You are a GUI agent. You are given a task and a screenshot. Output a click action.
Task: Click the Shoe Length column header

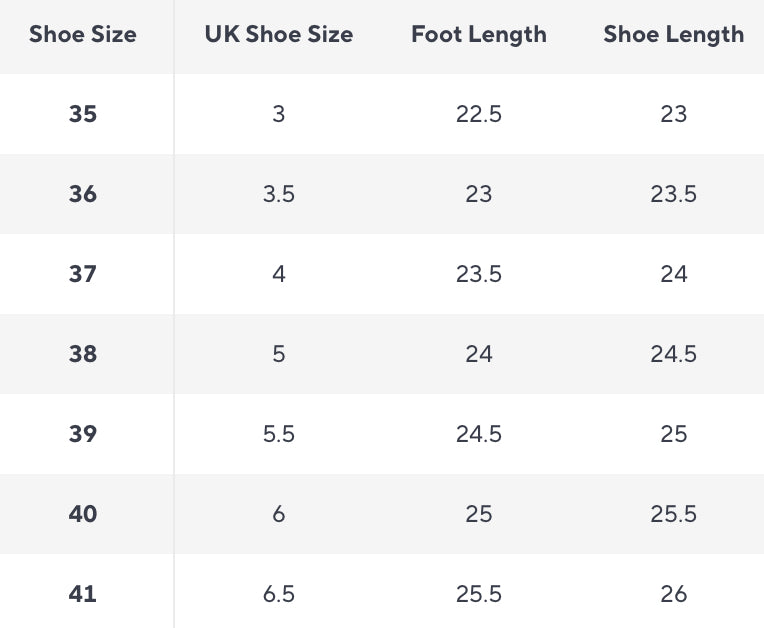pyautogui.click(x=673, y=34)
